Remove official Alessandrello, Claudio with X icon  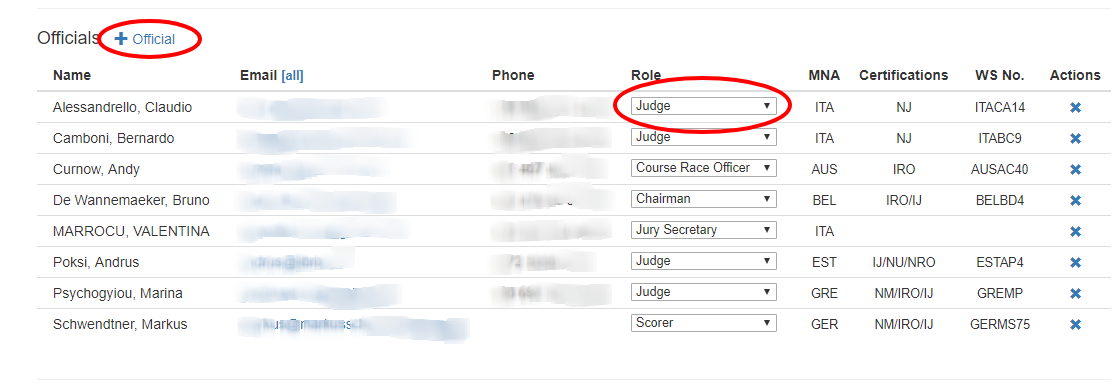pos(1075,108)
